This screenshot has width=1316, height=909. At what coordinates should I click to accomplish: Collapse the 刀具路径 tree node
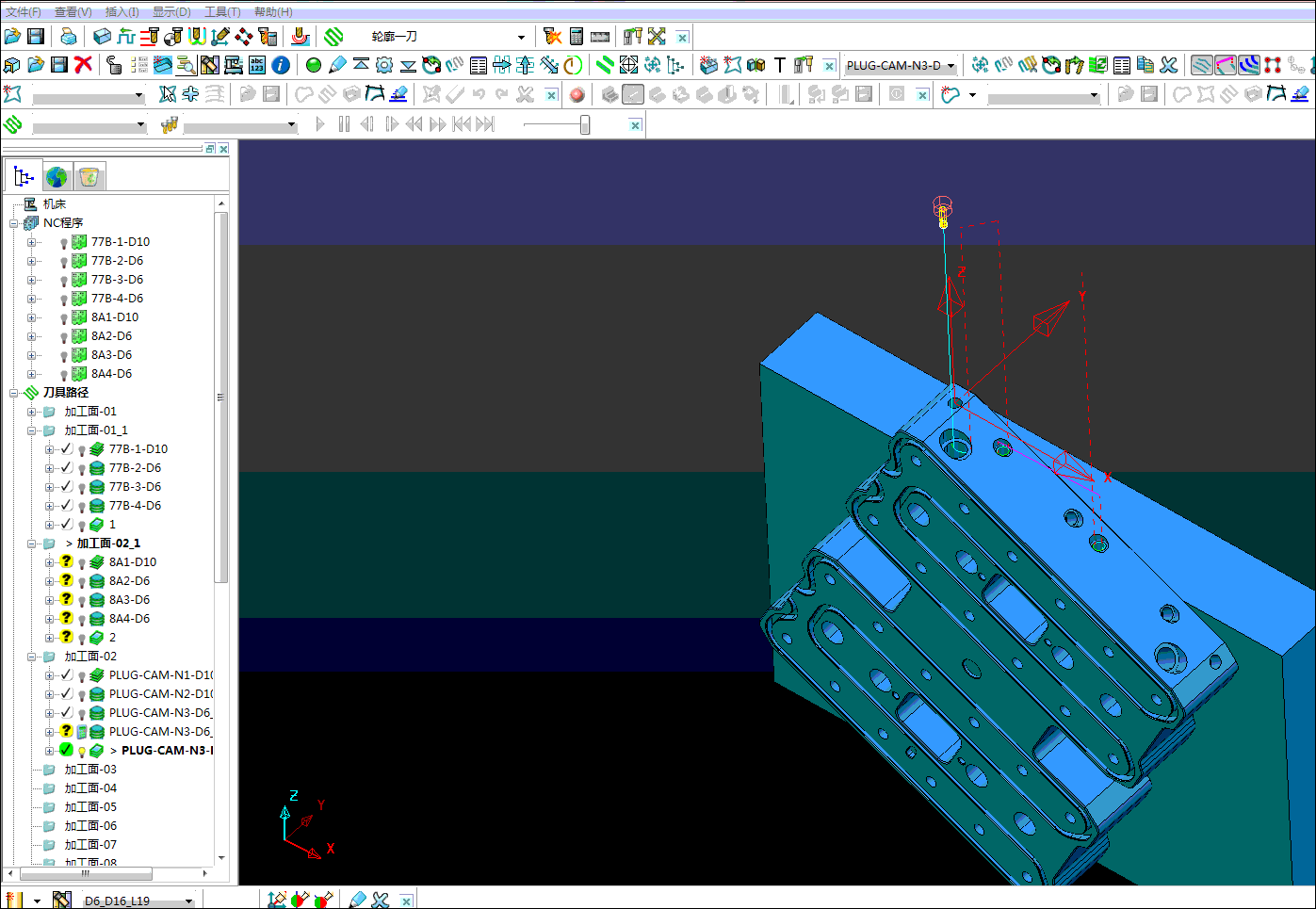[14, 393]
